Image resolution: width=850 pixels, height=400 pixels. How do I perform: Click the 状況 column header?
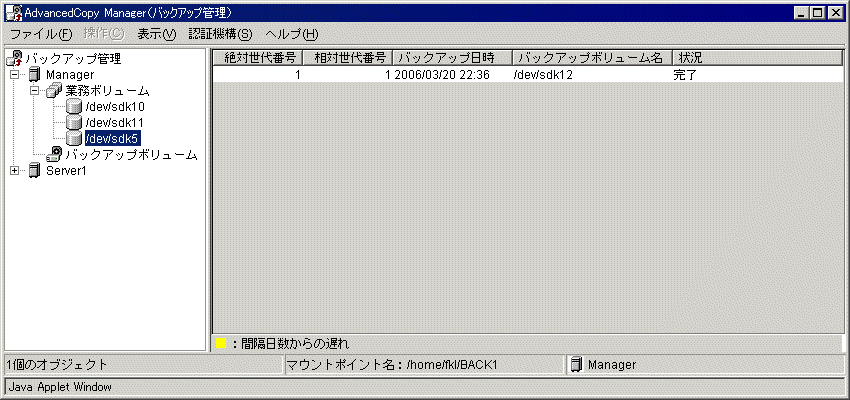[x=758, y=57]
